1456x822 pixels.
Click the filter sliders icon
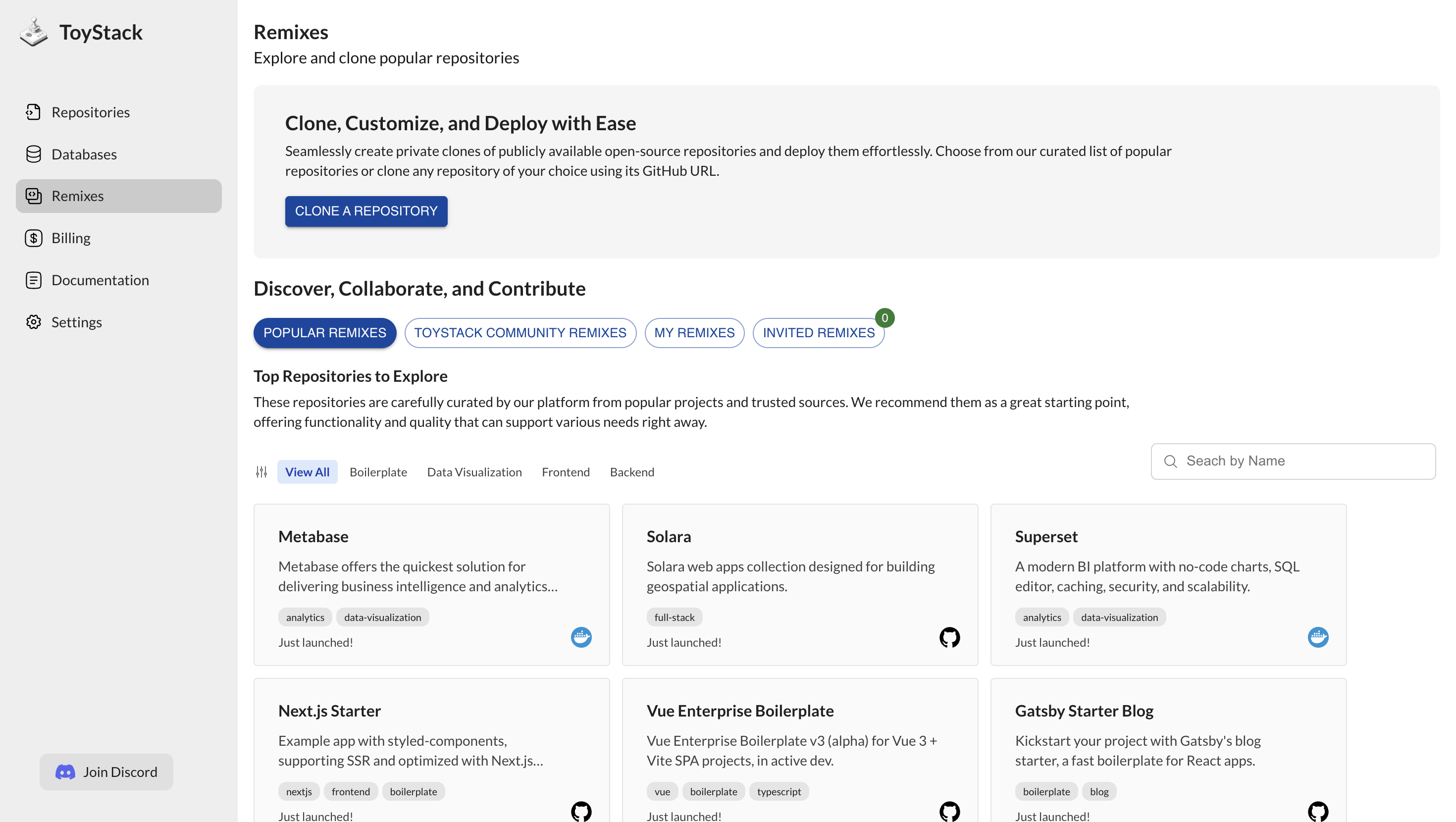pos(261,471)
